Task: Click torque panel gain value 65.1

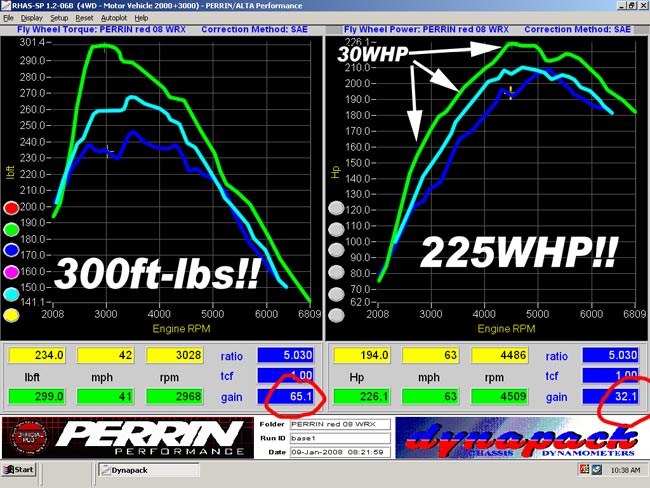Action: tap(286, 396)
